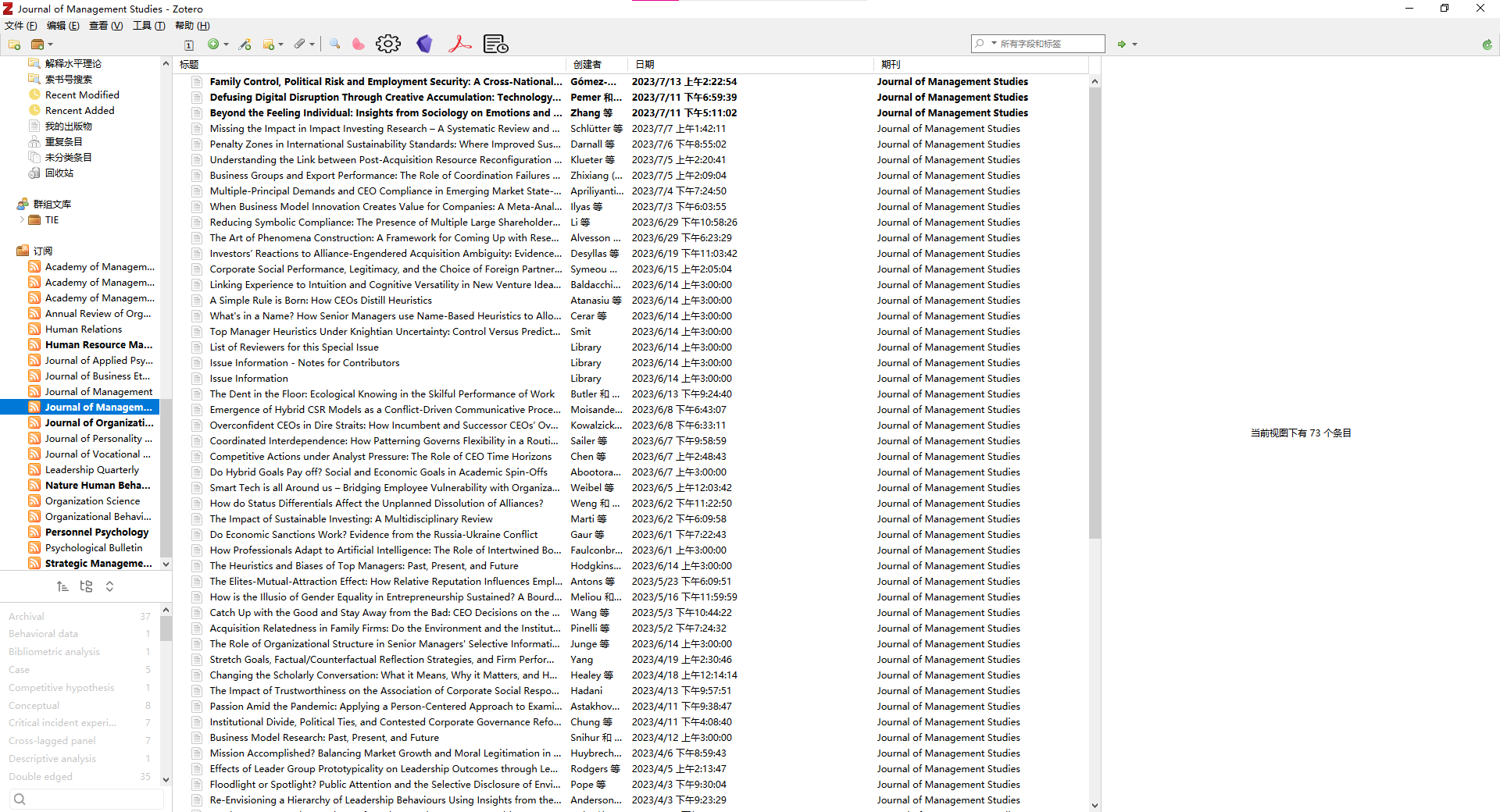
Task: Select the 未分类条目 unfiled items entry
Action: [x=68, y=158]
